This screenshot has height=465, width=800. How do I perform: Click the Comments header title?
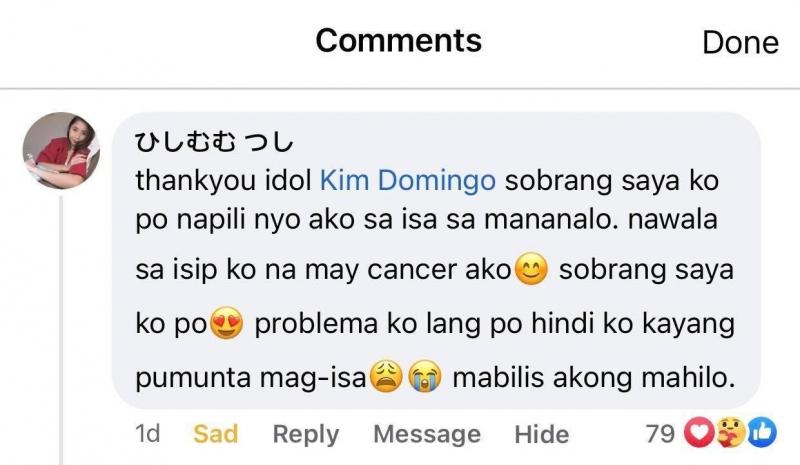coord(398,40)
